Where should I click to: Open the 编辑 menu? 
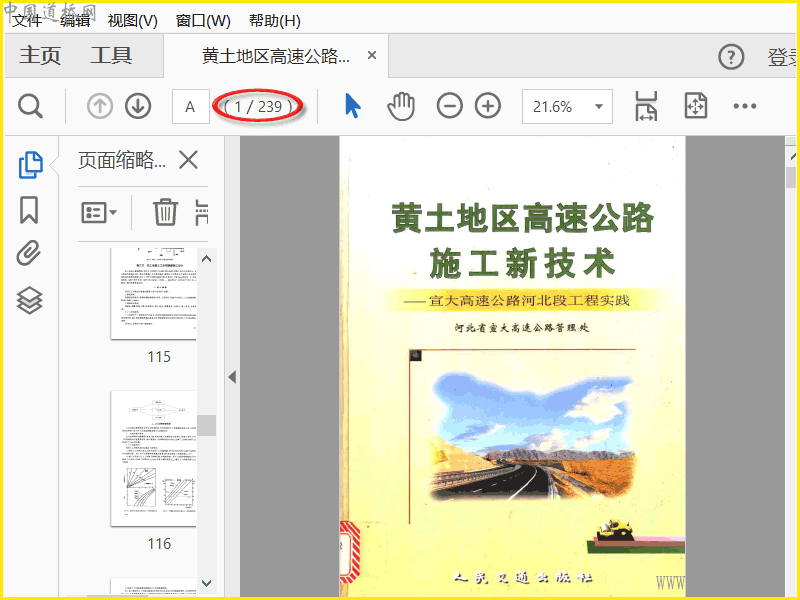(75, 21)
